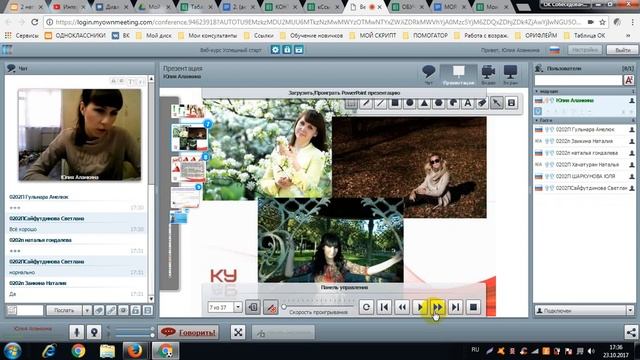Click the save icon in drawing toolbar
The width and height of the screenshot is (640, 360).
pyautogui.click(x=511, y=103)
